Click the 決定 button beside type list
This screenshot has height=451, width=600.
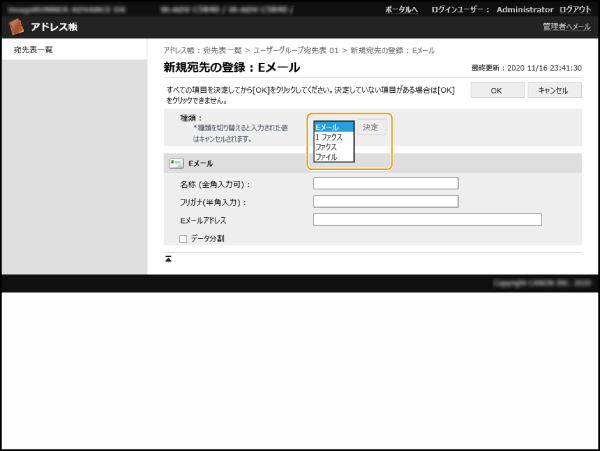tap(371, 128)
